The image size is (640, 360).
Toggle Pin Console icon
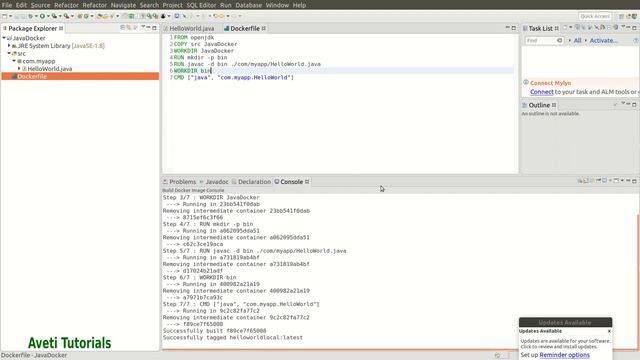pyautogui.click(x=598, y=180)
